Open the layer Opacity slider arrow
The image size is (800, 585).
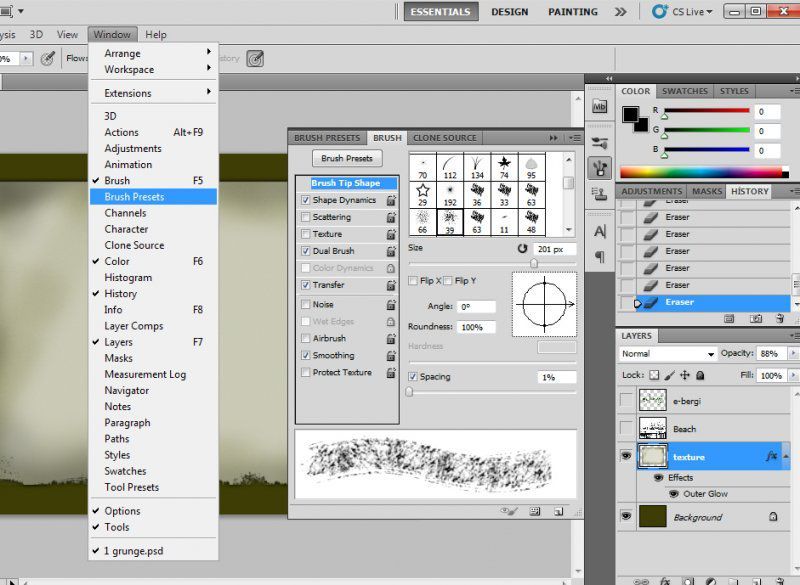tap(794, 354)
